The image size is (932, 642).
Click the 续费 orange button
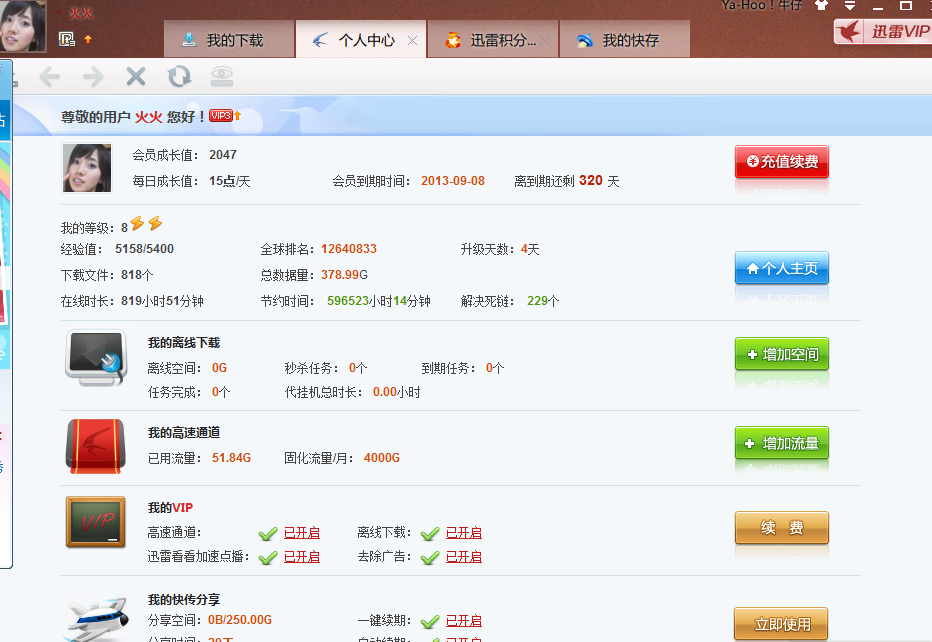click(782, 527)
